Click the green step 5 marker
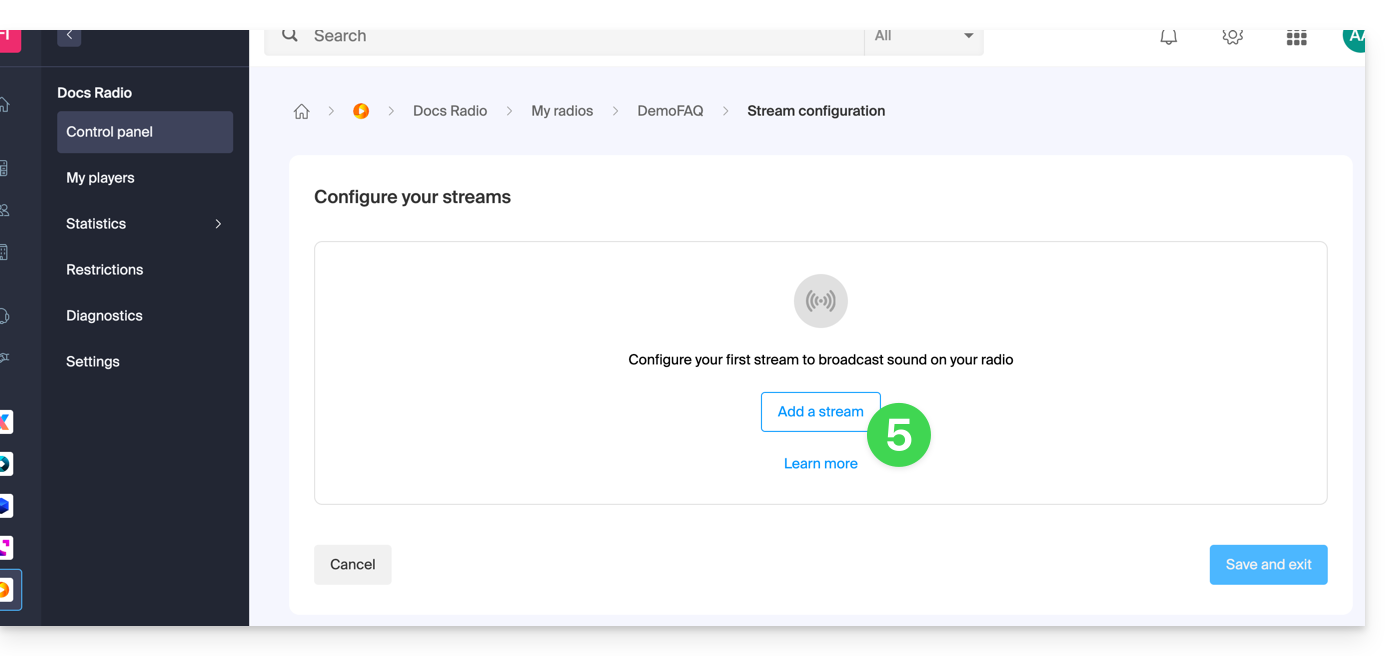The image size is (1395, 656). (x=898, y=435)
